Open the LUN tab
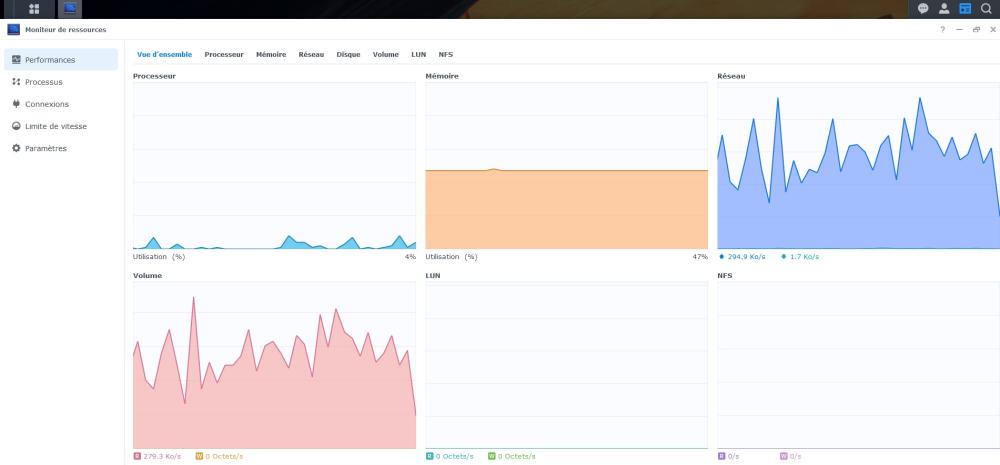 (419, 54)
